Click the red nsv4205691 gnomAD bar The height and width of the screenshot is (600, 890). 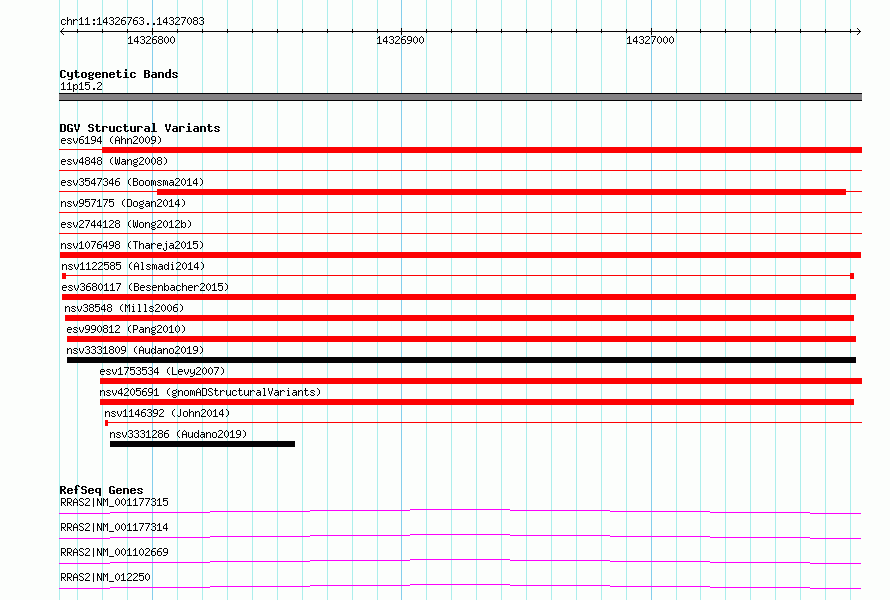477,402
